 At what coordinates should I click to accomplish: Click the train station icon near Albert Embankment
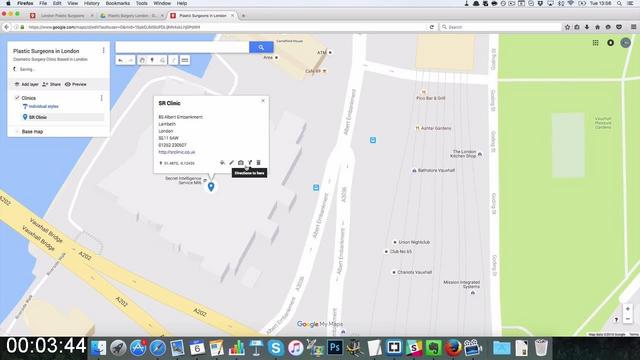pyautogui.click(x=316, y=188)
